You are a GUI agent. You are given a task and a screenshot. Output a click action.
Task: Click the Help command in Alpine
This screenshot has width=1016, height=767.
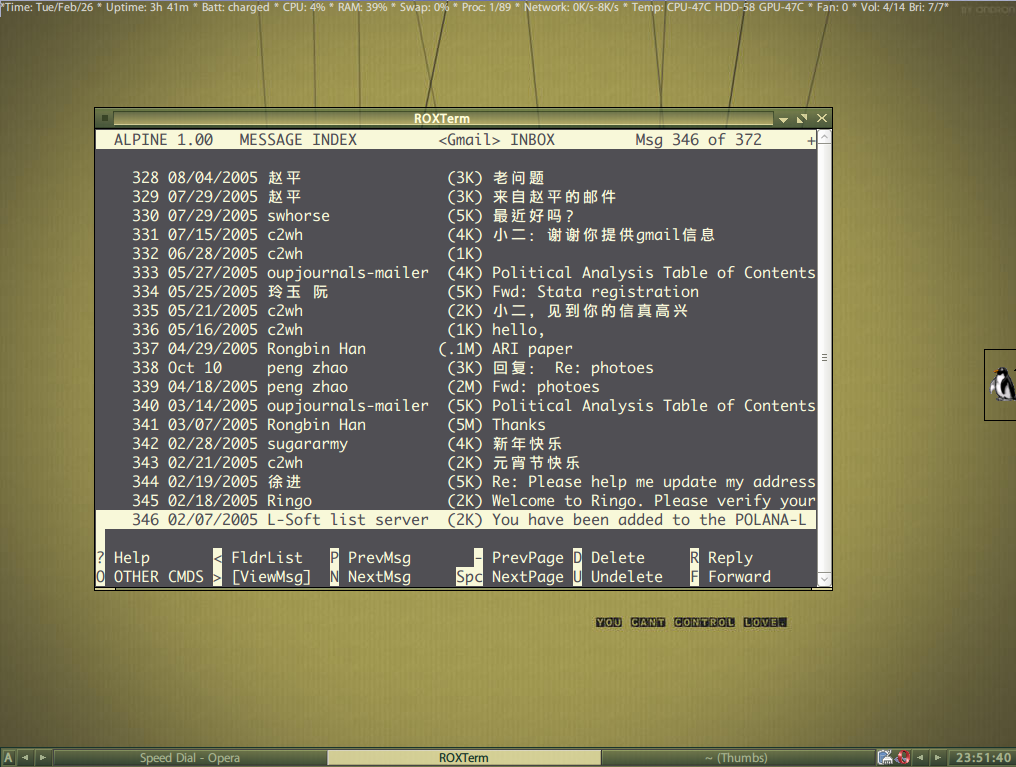(x=132, y=558)
